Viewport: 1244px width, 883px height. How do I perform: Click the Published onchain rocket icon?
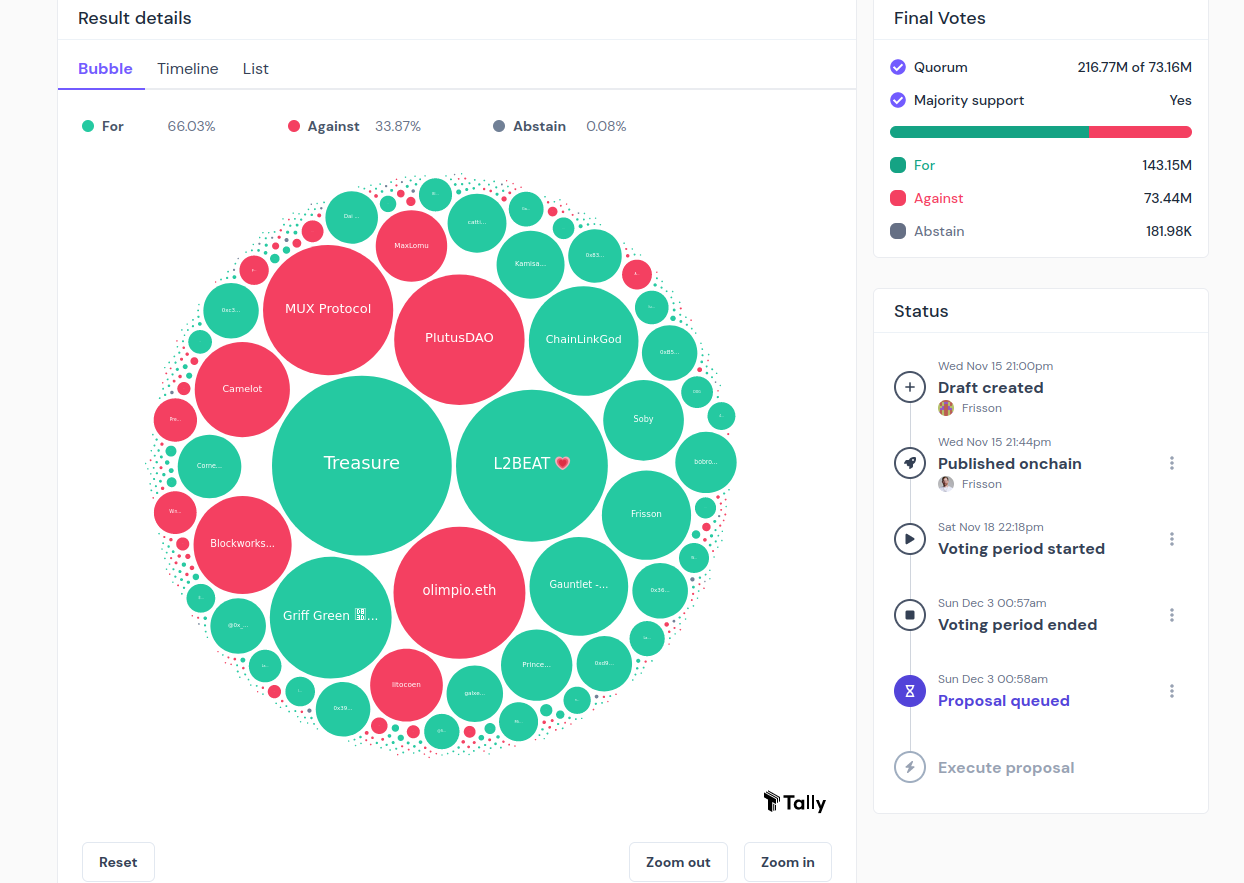pos(910,463)
